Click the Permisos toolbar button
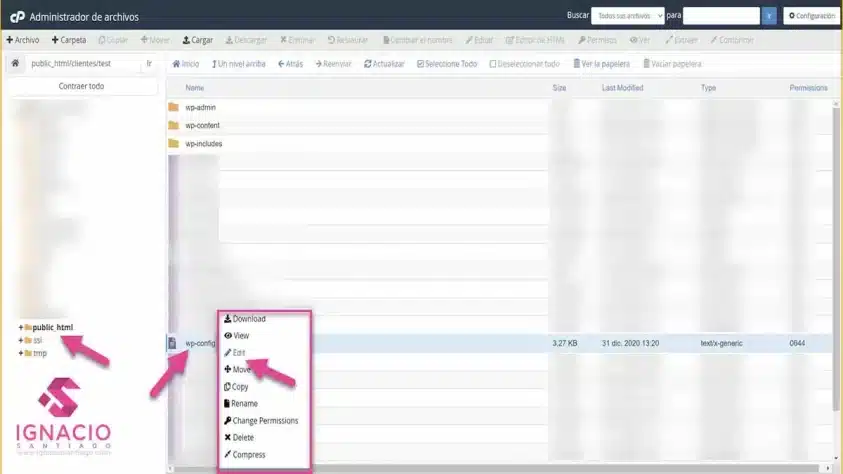Image resolution: width=843 pixels, height=474 pixels. point(597,40)
